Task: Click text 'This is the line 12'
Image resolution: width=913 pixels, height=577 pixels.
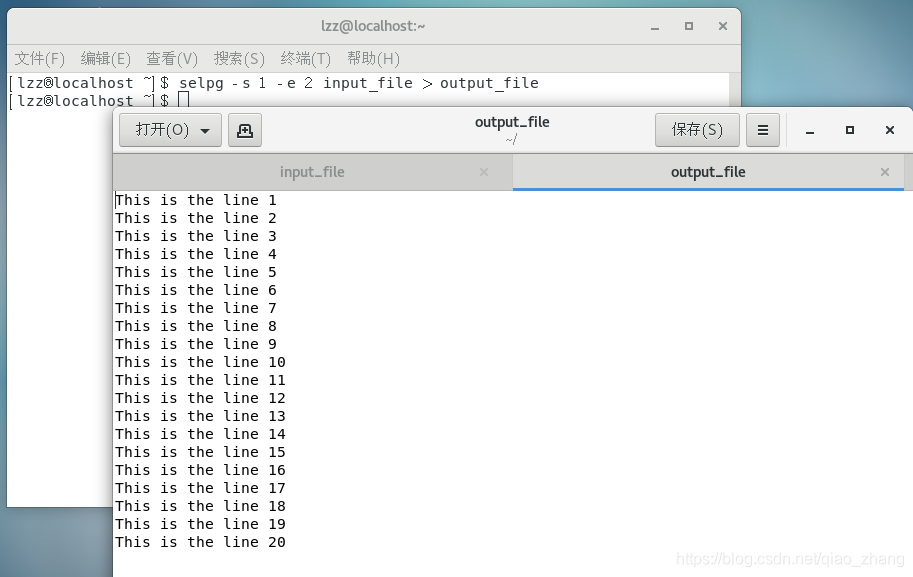Action: pos(200,398)
